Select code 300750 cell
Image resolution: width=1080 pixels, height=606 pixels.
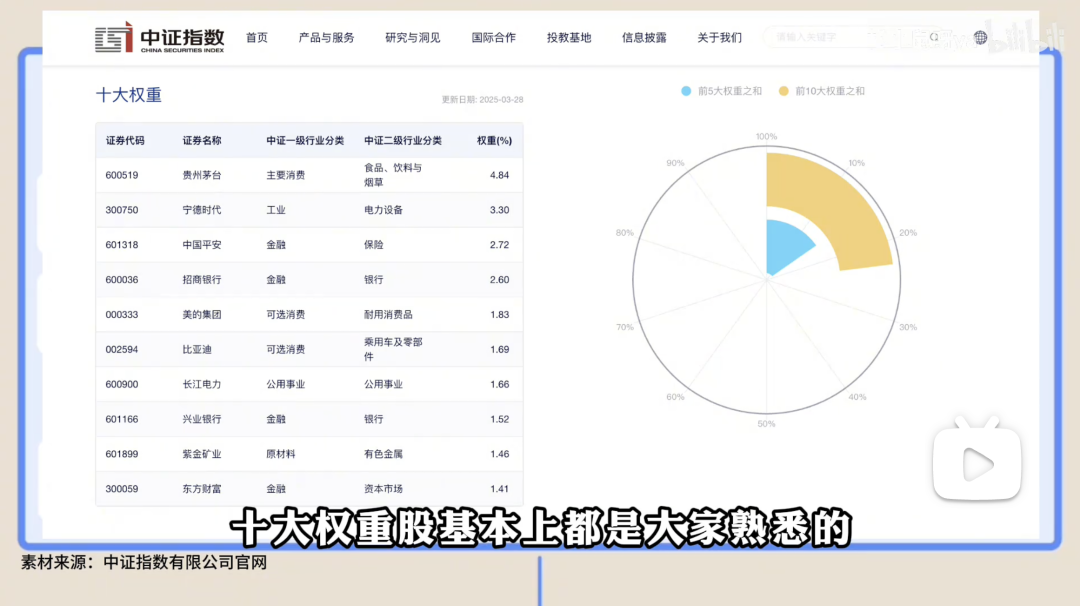point(122,210)
